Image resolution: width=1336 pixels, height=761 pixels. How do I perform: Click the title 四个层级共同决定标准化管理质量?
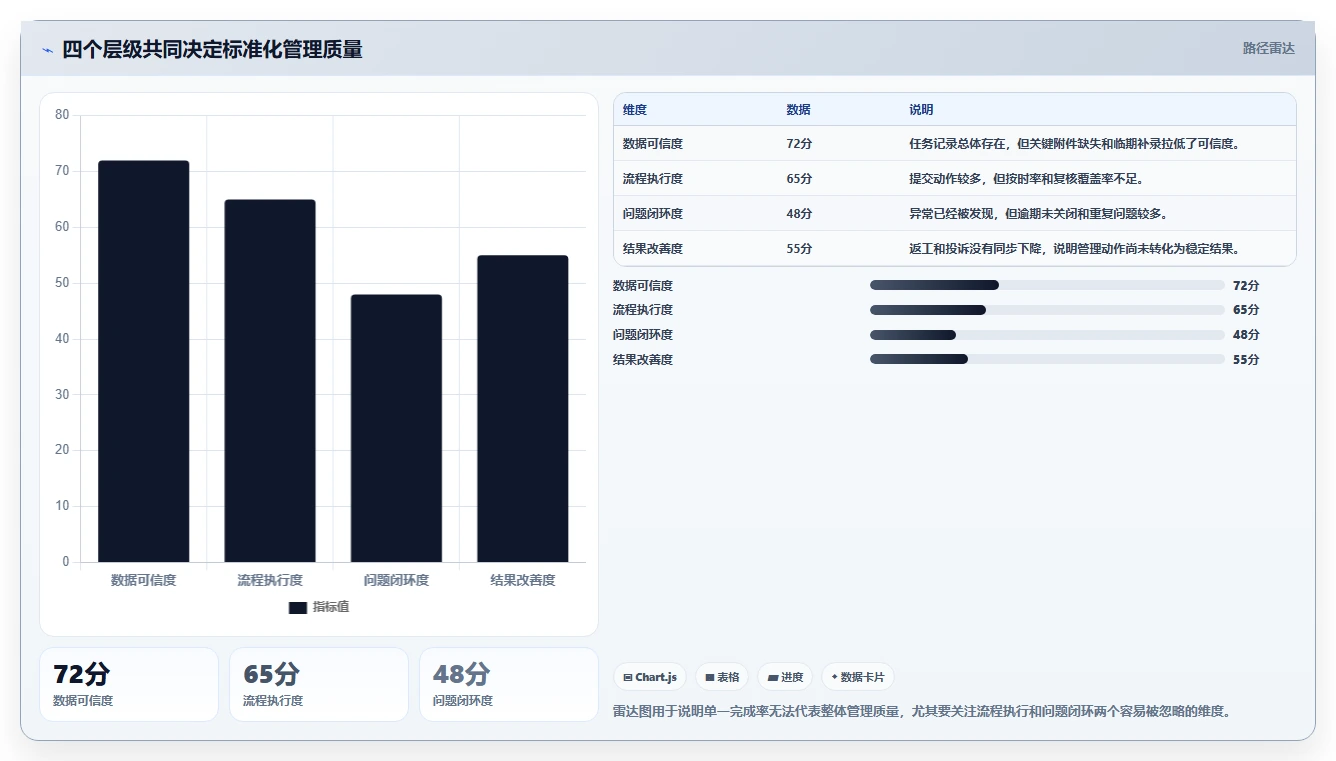tap(212, 49)
